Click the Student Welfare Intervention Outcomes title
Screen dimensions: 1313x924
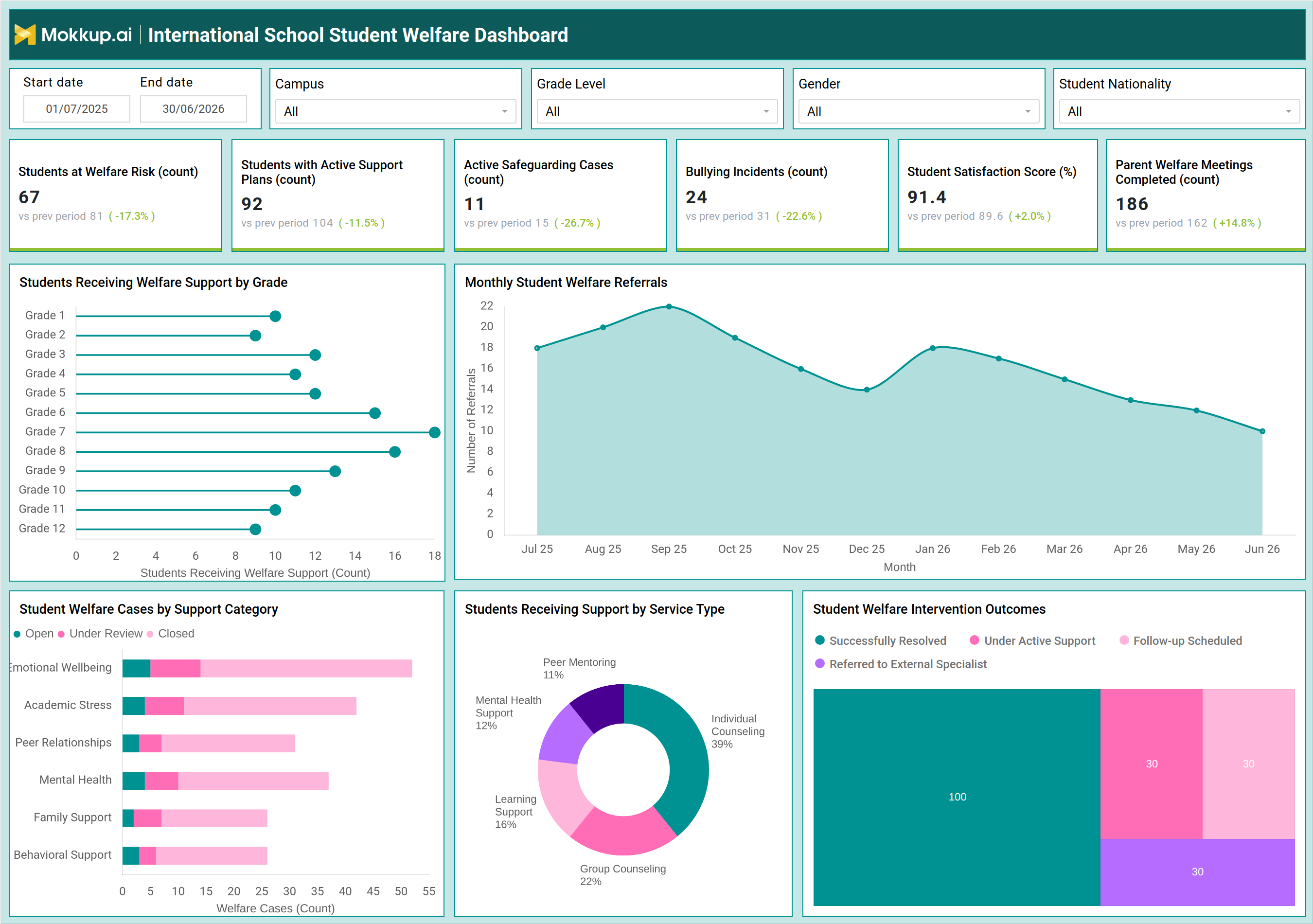coord(929,609)
